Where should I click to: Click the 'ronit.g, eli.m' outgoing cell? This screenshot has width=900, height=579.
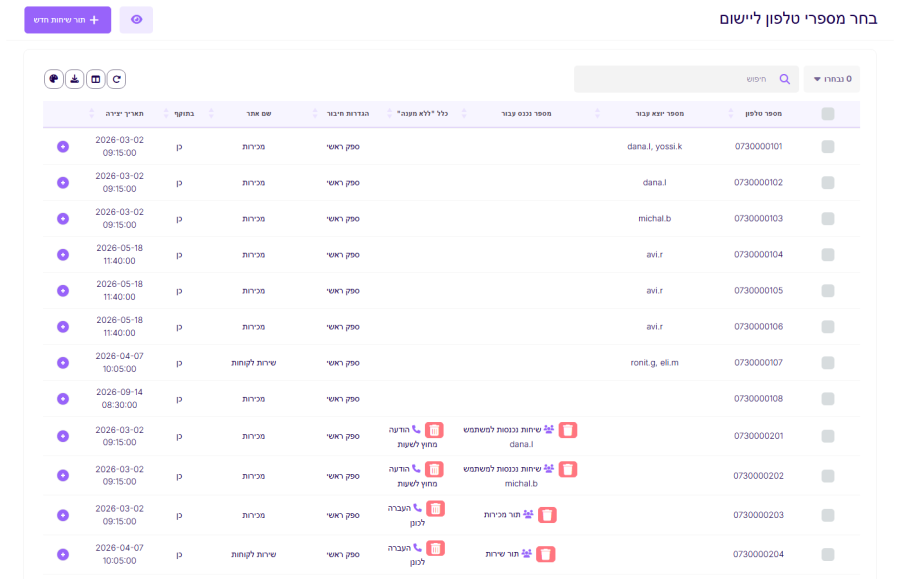pyautogui.click(x=654, y=363)
